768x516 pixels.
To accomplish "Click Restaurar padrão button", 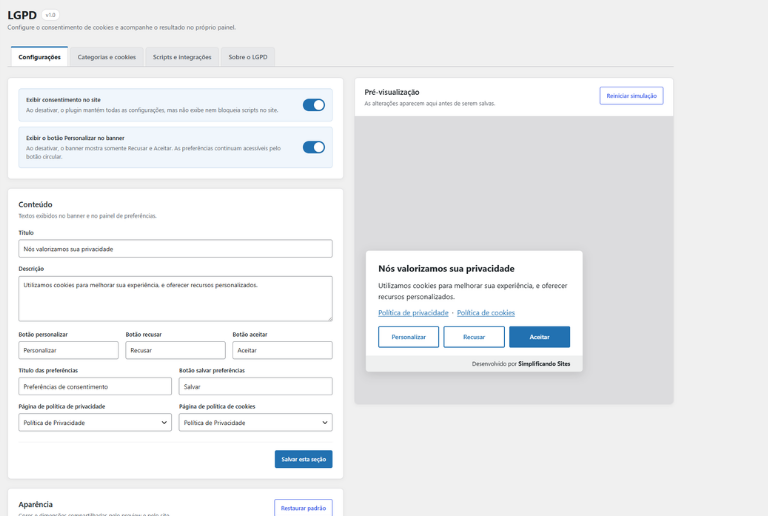I will tap(303, 508).
